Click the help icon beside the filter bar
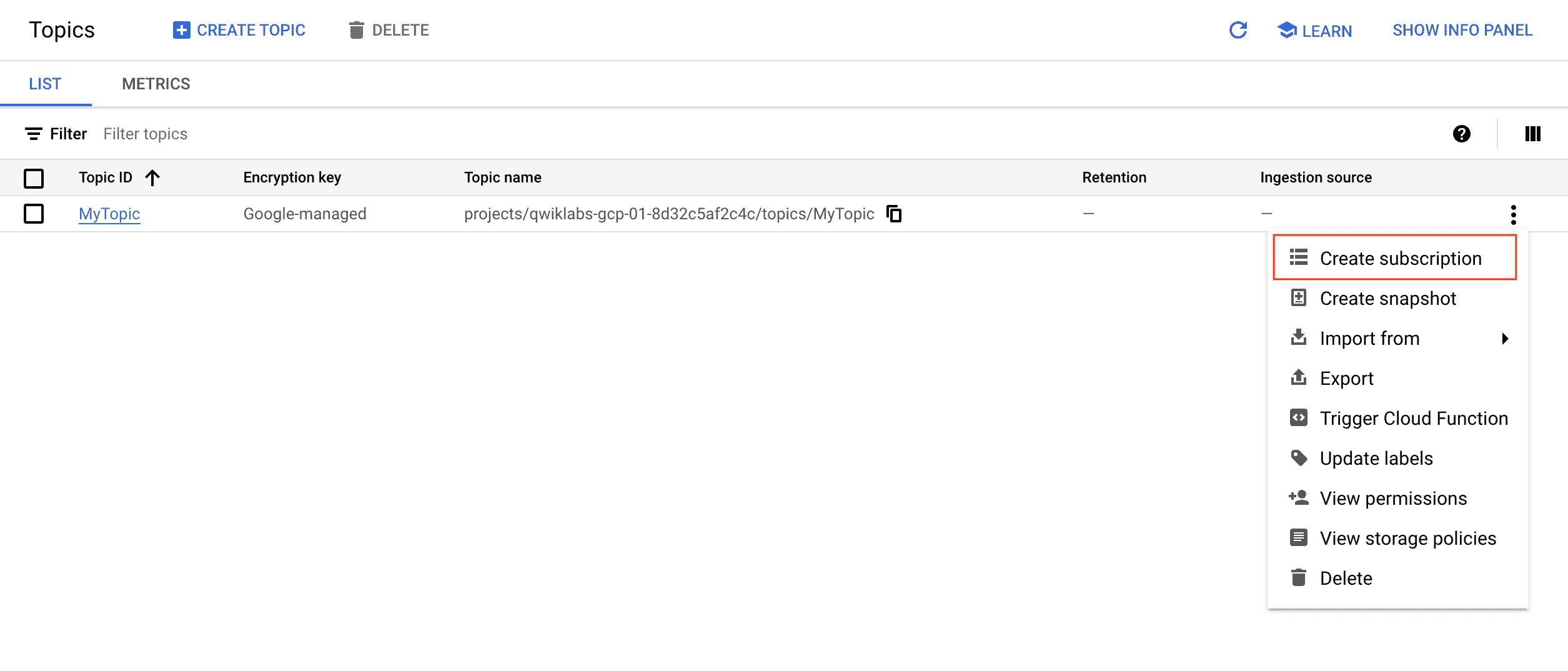The height and width of the screenshot is (671, 1568). coord(1462,133)
